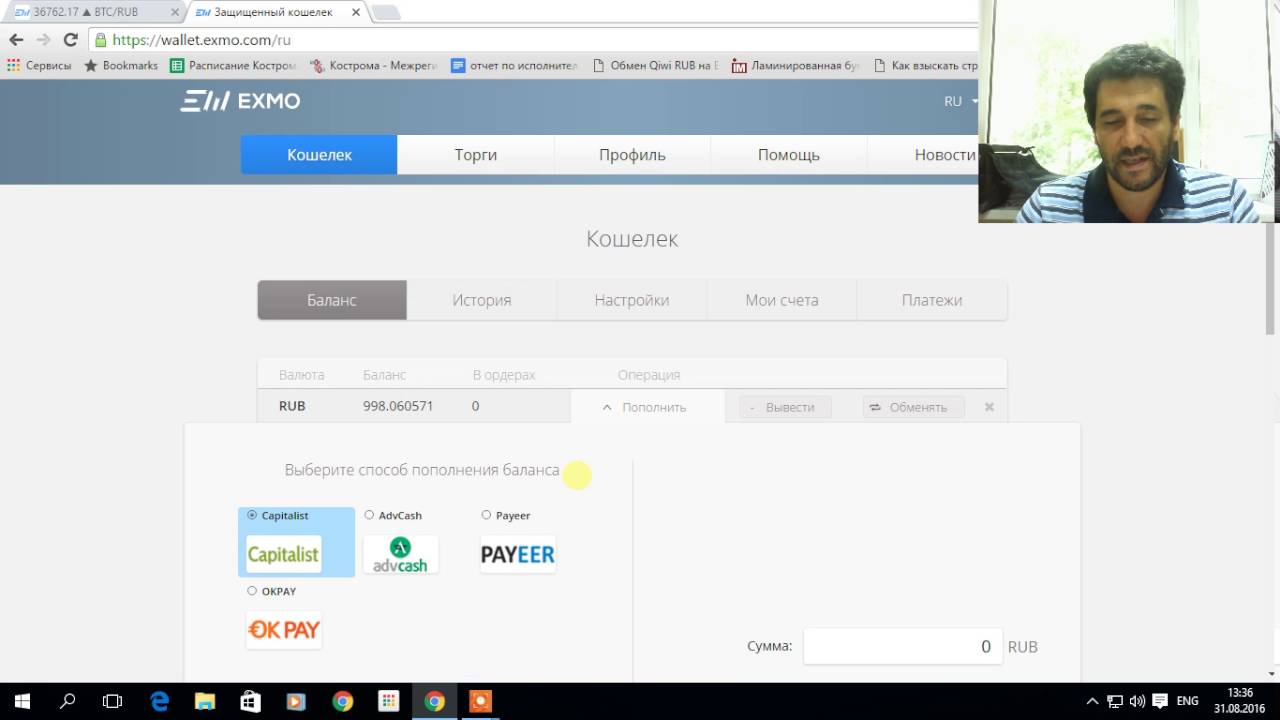Viewport: 1280px width, 720px height.
Task: Switch to active Chrome window on taskbar
Action: click(434, 701)
